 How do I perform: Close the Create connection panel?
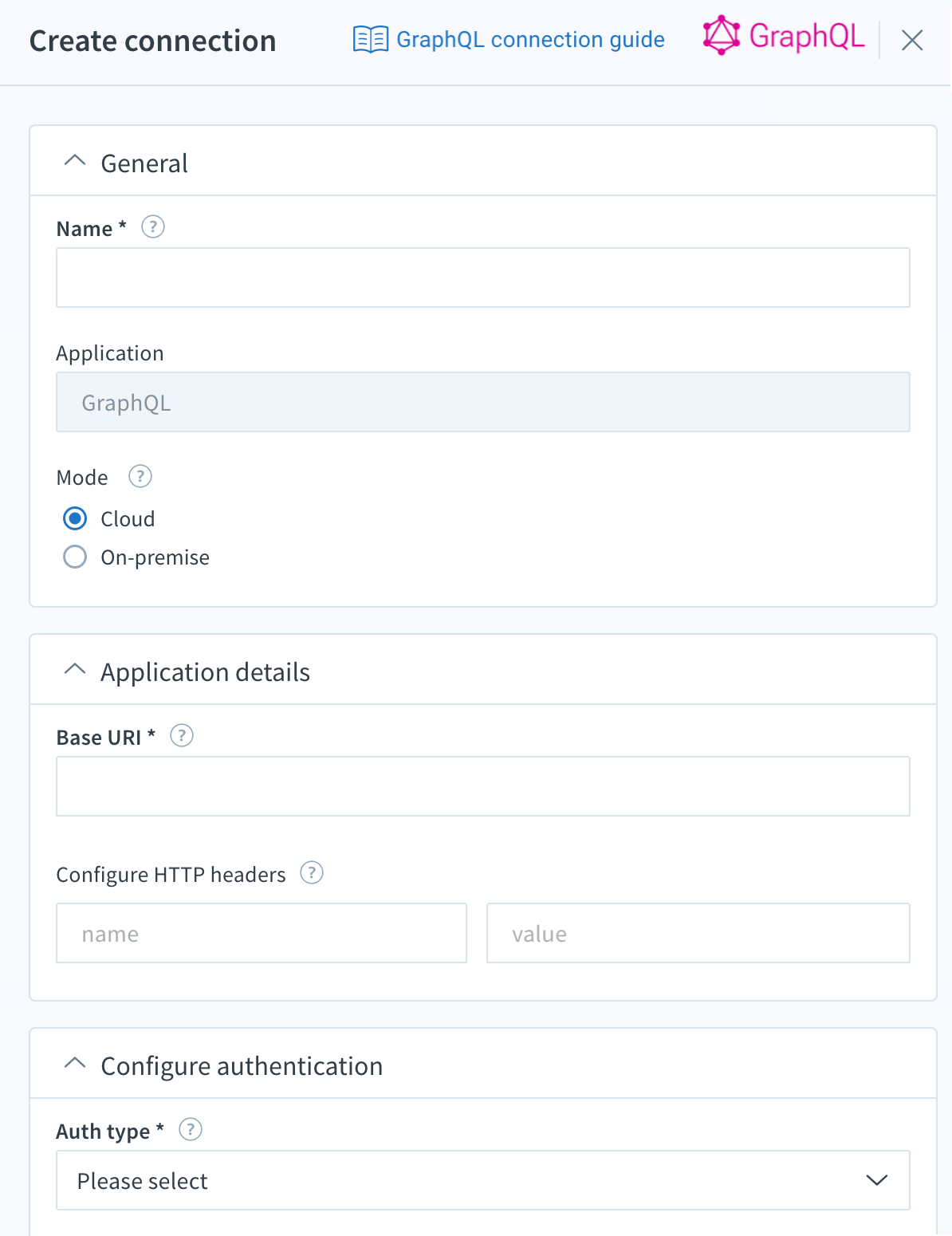(x=912, y=40)
